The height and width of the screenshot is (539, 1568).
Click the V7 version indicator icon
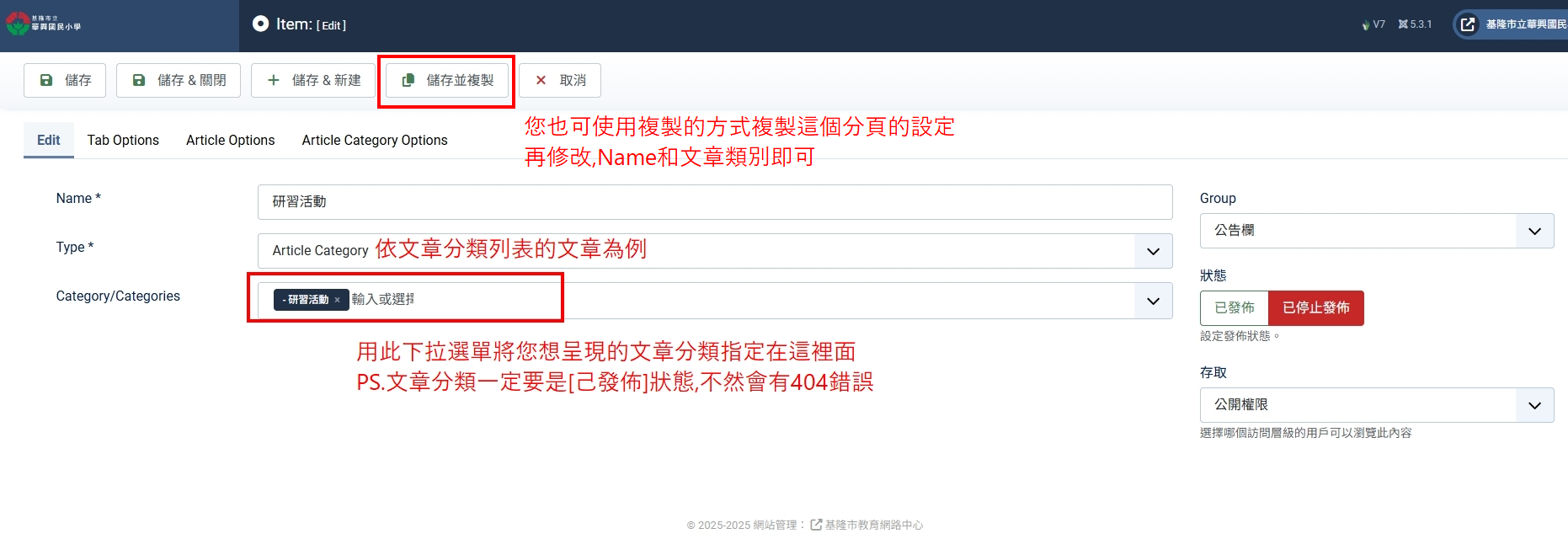pos(1366,25)
